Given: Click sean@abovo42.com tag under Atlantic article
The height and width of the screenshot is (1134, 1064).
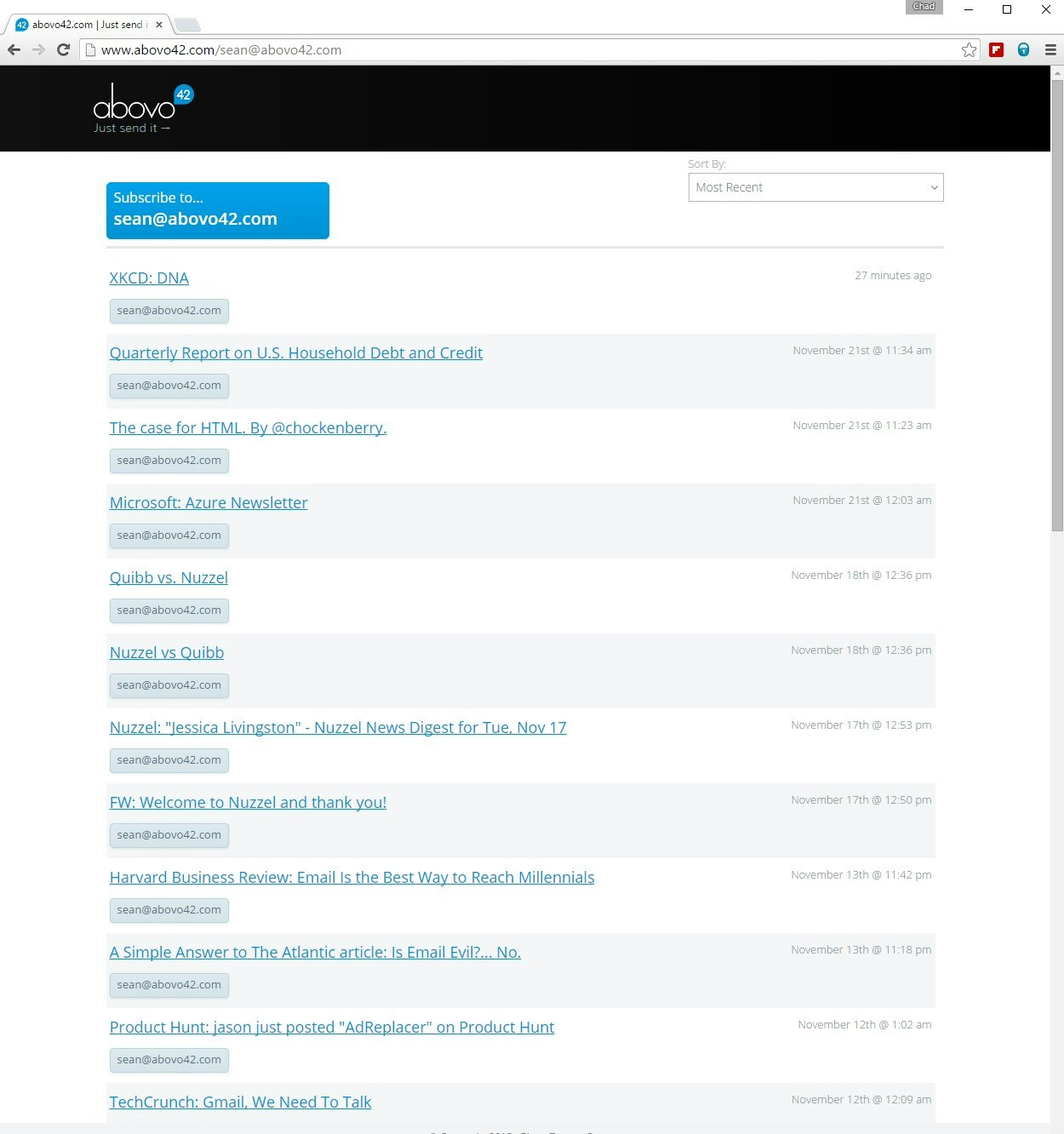Looking at the screenshot, I should 169,985.
